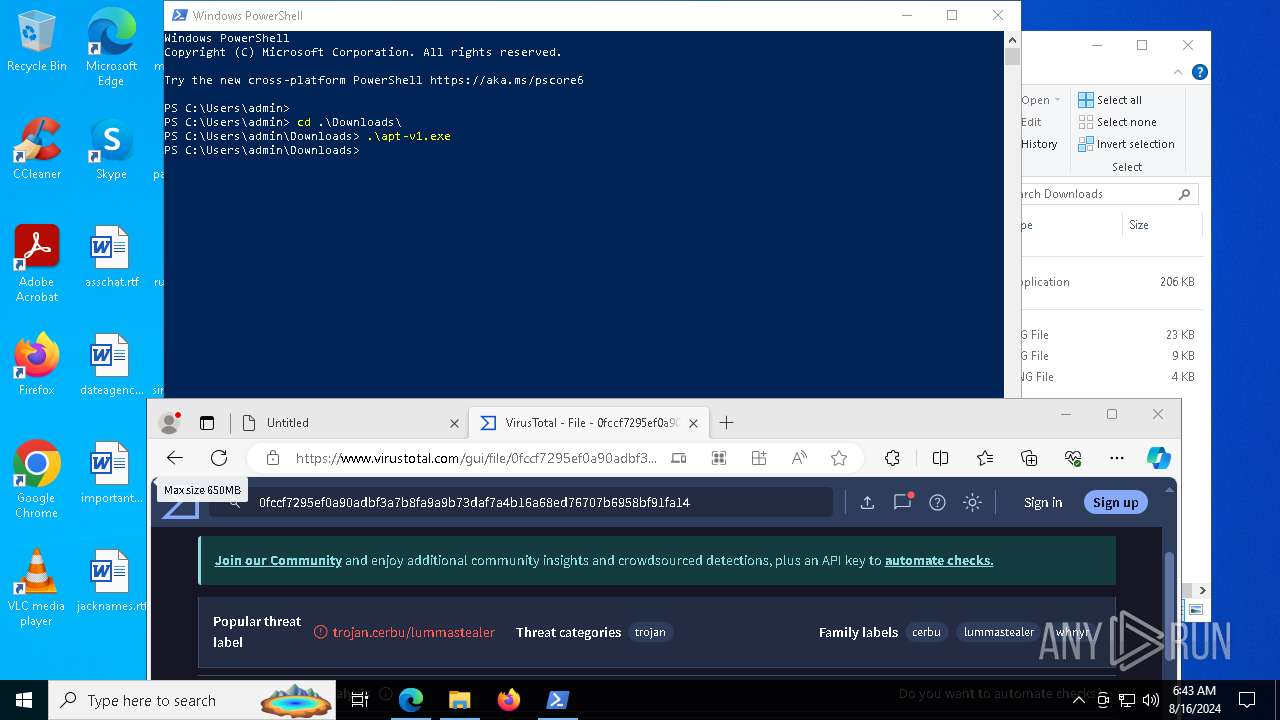This screenshot has height=720, width=1280.
Task: Click Invert selection in Explorer ribbon
Action: (1126, 144)
